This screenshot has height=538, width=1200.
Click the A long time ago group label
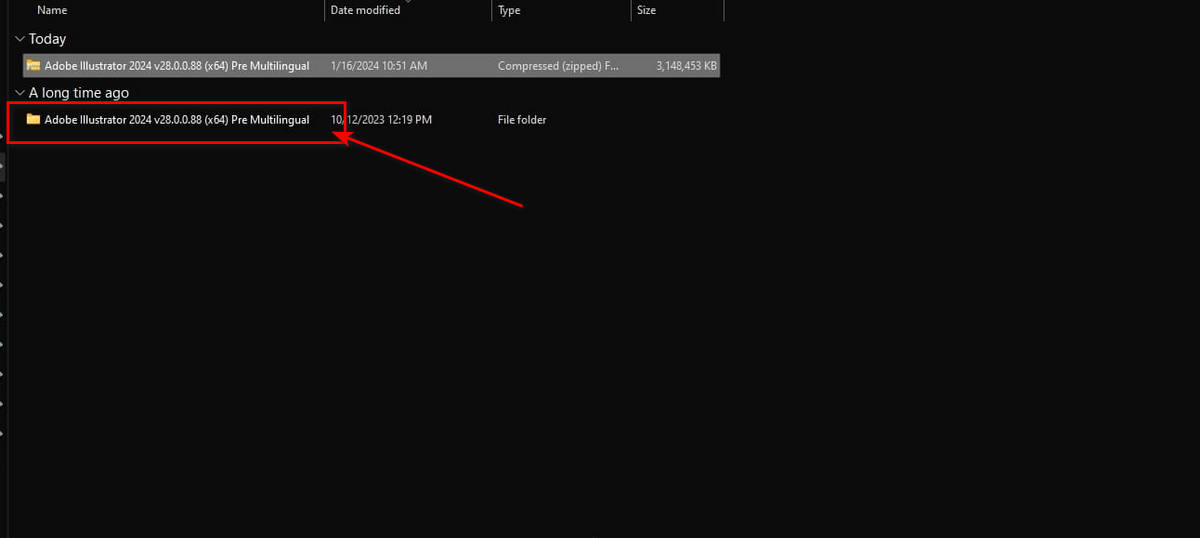79,93
